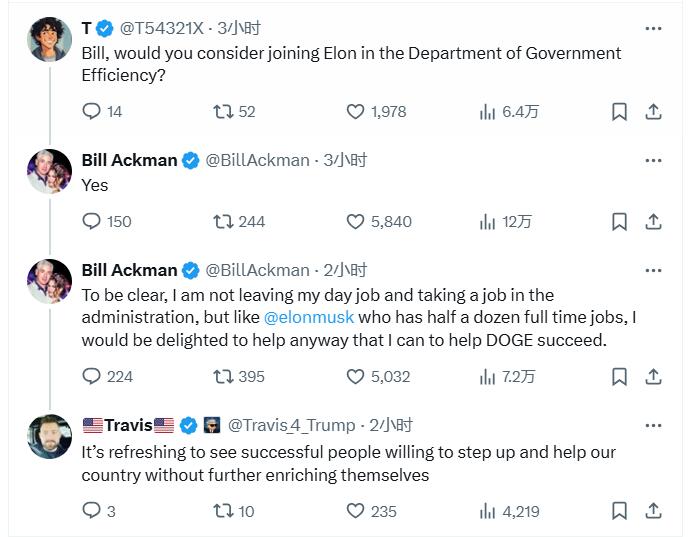Bookmark the "To be clear" tweet
This screenshot has height=537, width=696.
(619, 377)
